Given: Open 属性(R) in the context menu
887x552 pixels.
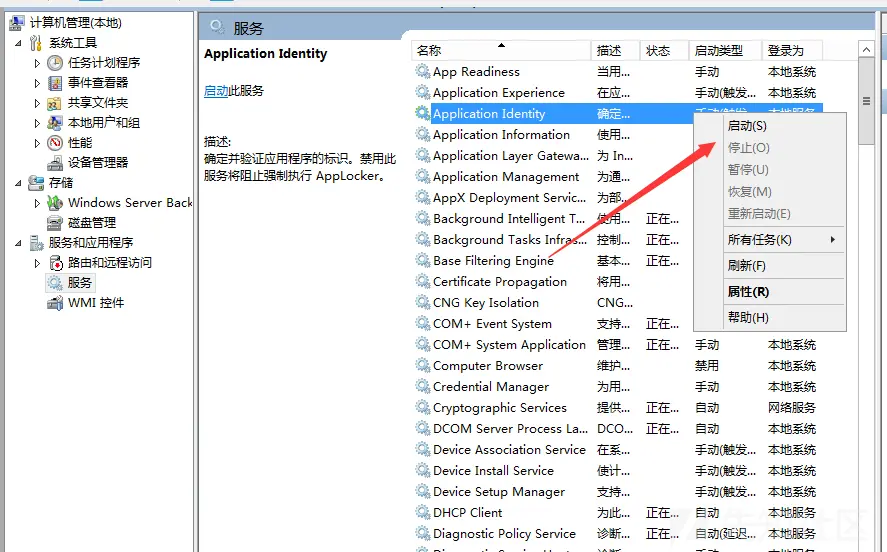Looking at the screenshot, I should (x=748, y=292).
